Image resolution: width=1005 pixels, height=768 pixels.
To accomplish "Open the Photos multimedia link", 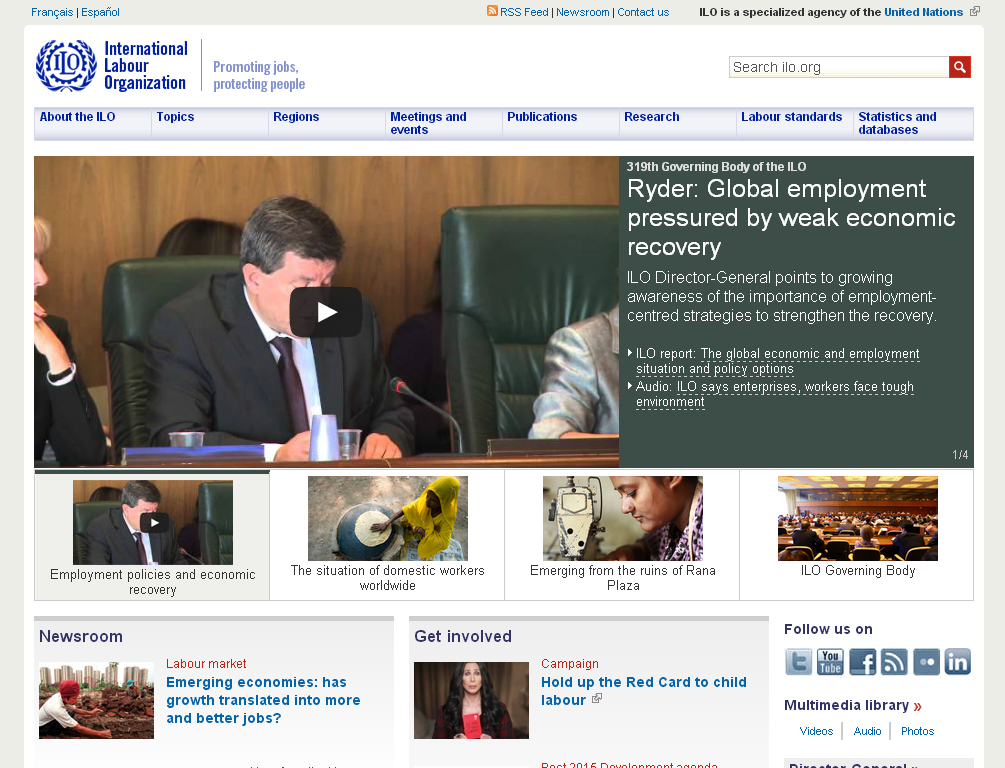I will pyautogui.click(x=917, y=731).
